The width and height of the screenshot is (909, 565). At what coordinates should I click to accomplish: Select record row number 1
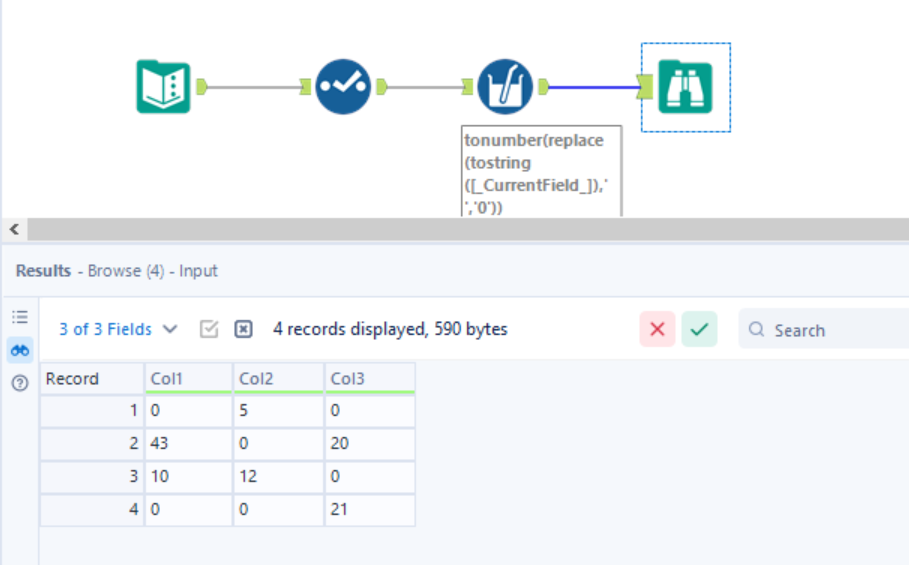pyautogui.click(x=92, y=411)
